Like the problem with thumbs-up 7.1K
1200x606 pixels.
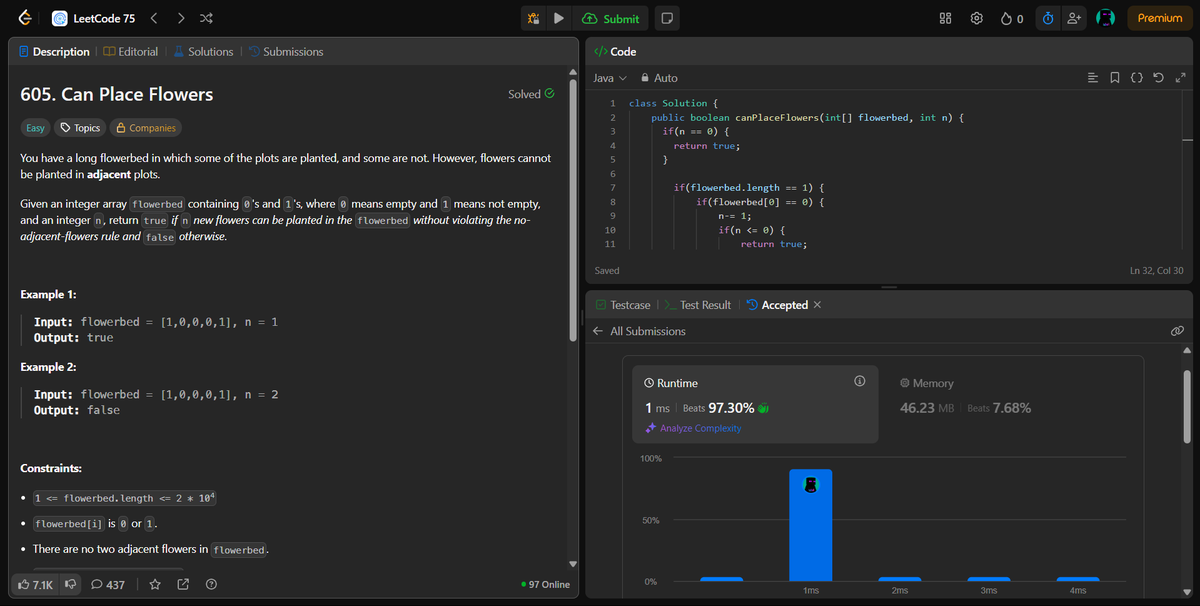(36, 584)
